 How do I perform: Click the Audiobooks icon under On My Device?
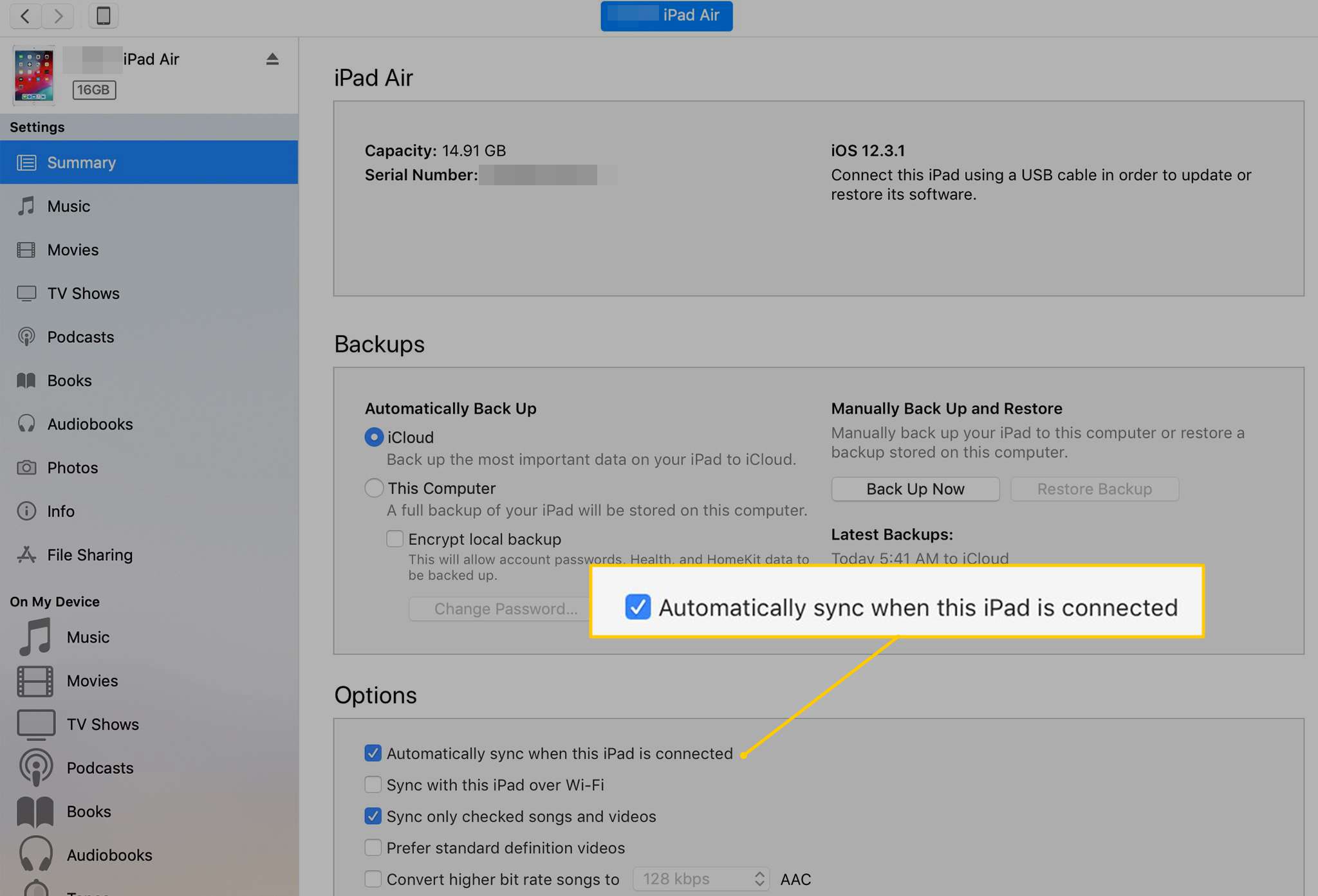pyautogui.click(x=35, y=855)
